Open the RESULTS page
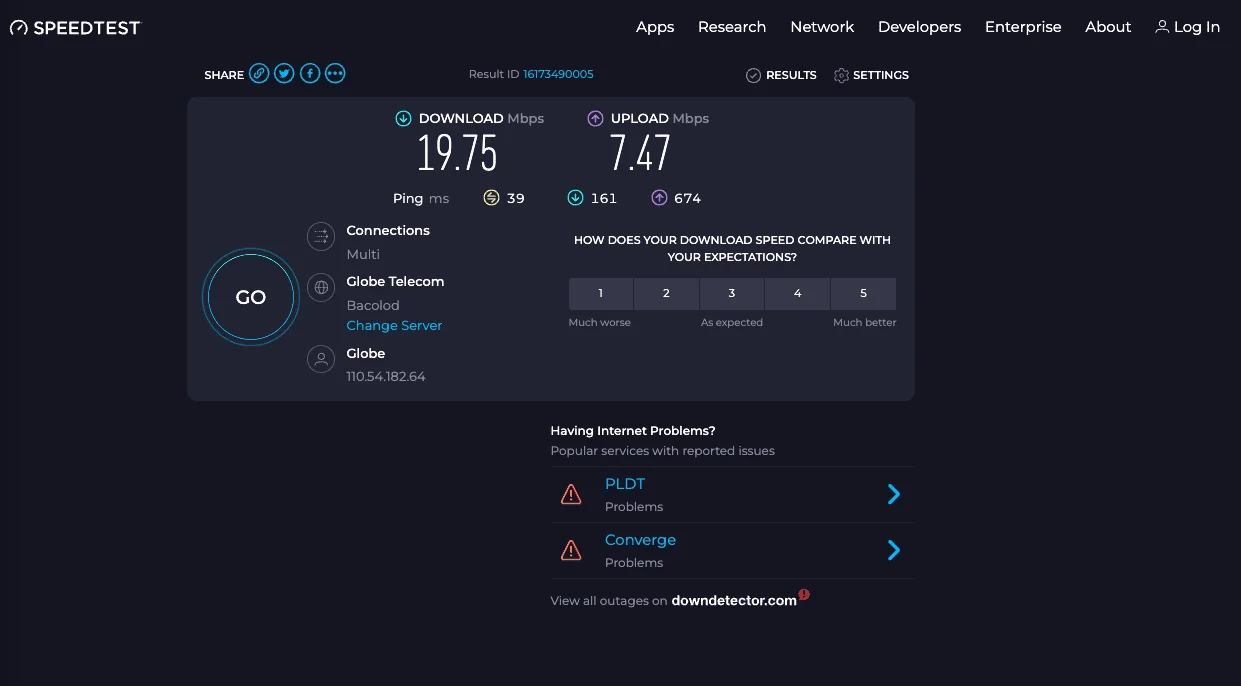1241x686 pixels. point(791,75)
